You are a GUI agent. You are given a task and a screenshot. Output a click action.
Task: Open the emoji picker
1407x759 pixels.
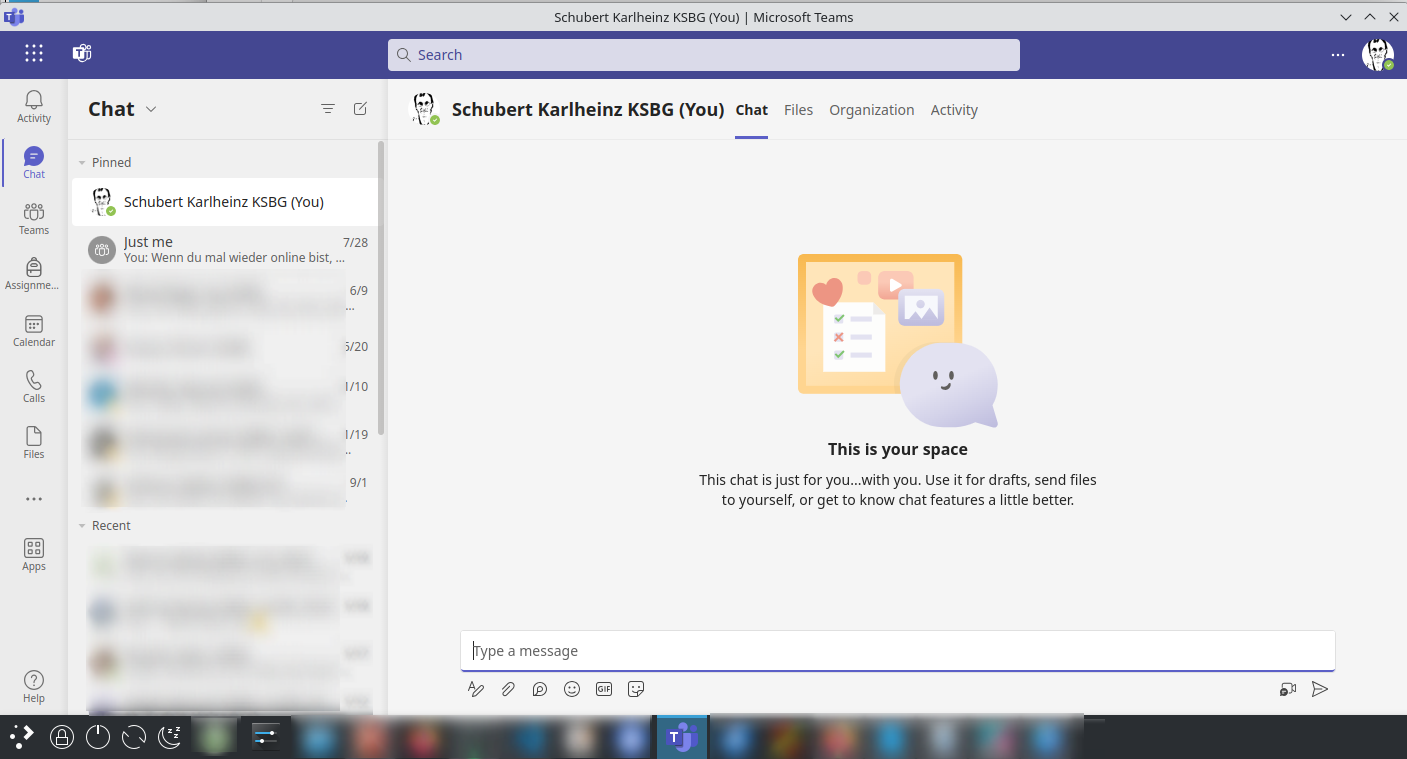pyautogui.click(x=572, y=689)
